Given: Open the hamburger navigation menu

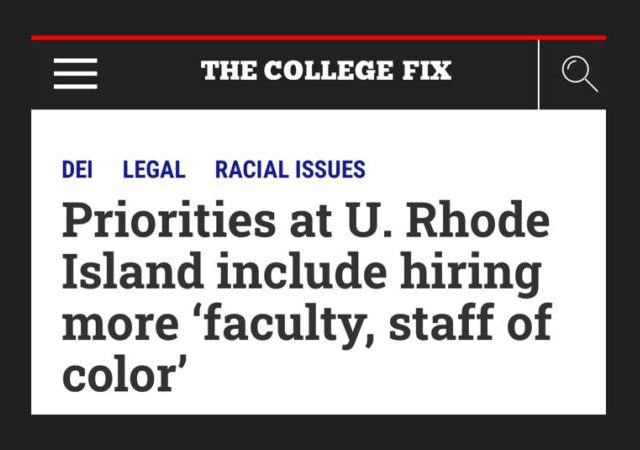Looking at the screenshot, I should pos(76,74).
